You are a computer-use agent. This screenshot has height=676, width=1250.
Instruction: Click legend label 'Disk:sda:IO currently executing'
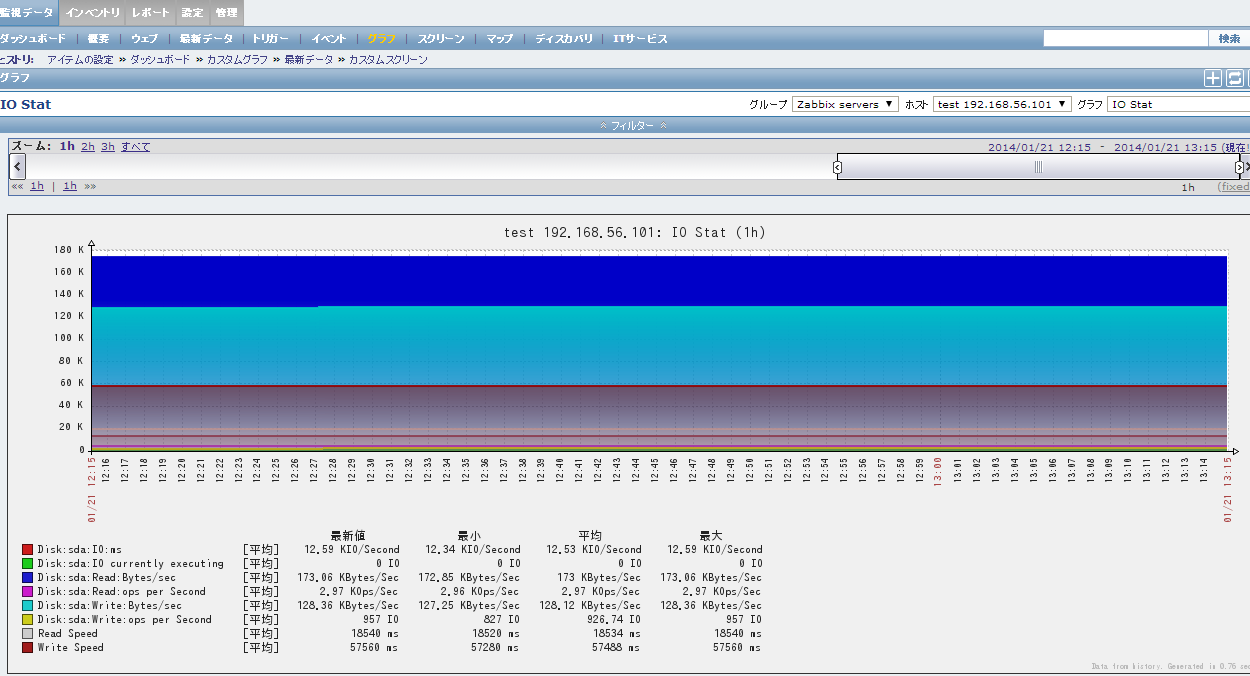pyautogui.click(x=130, y=564)
